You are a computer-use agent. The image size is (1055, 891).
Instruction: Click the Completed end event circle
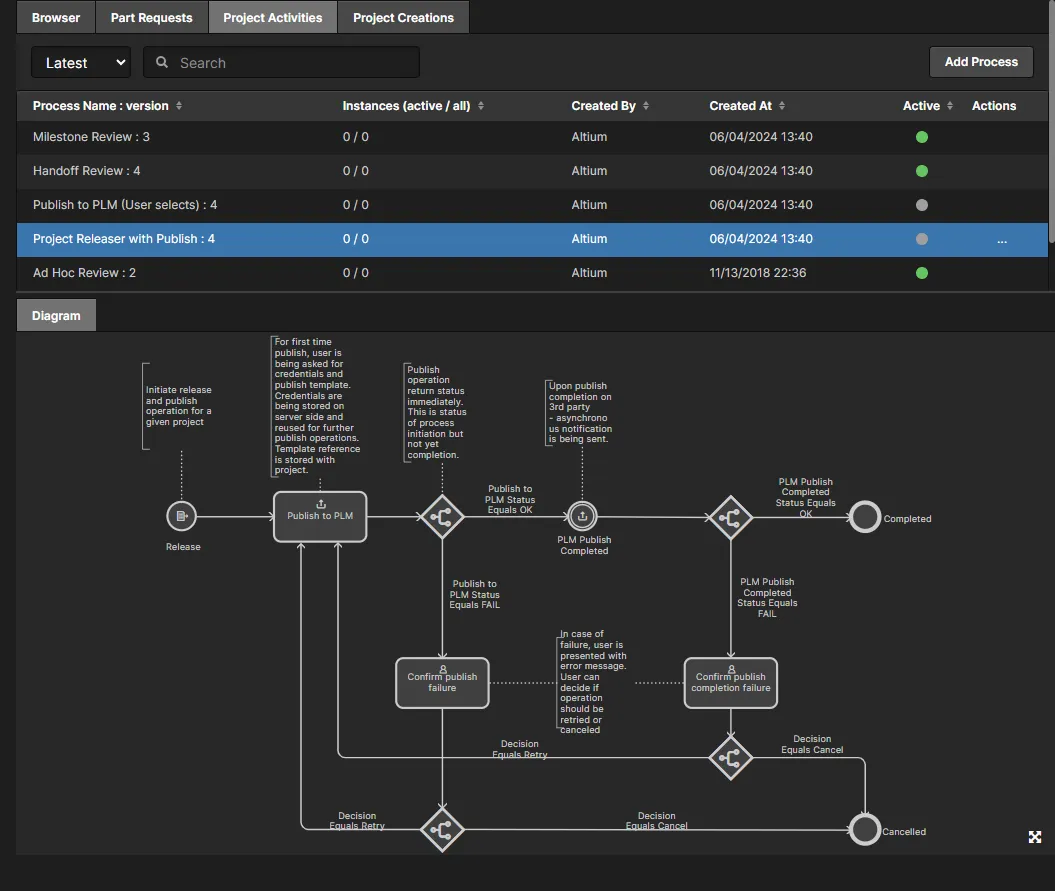point(865,517)
